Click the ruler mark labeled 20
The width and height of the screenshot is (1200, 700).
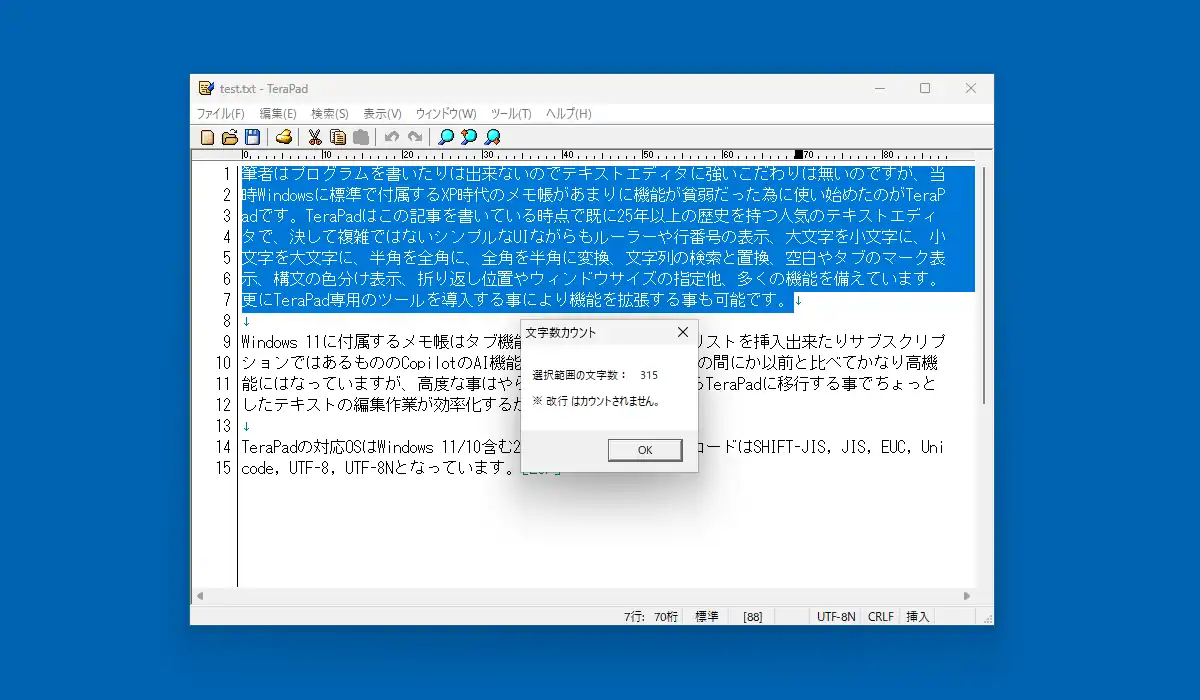coord(407,154)
